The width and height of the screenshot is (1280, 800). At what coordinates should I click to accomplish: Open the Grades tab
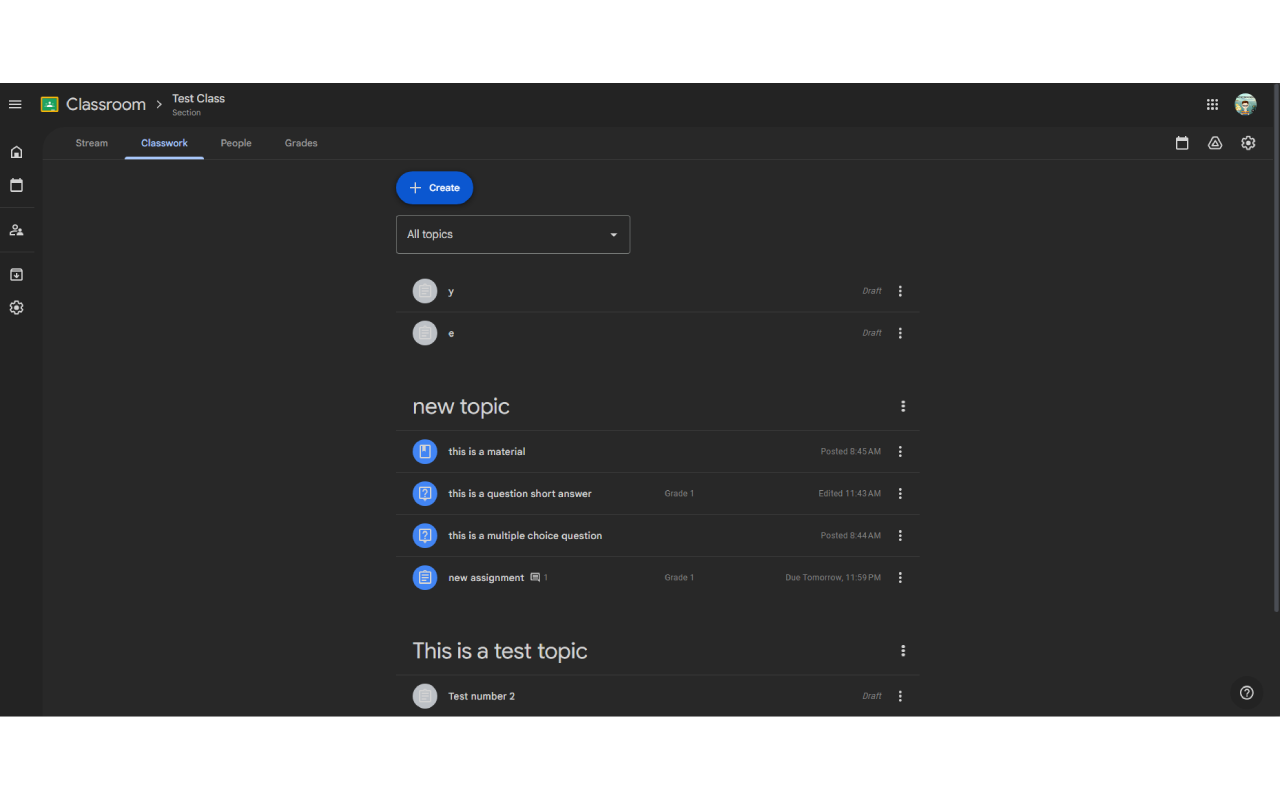[x=301, y=143]
